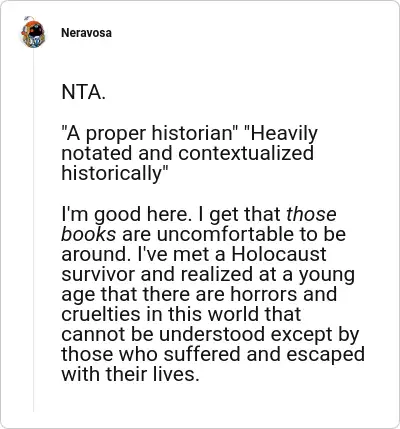The height and width of the screenshot is (429, 400).
Task: Click the quoted phrase "A proper historian"
Action: point(150,134)
